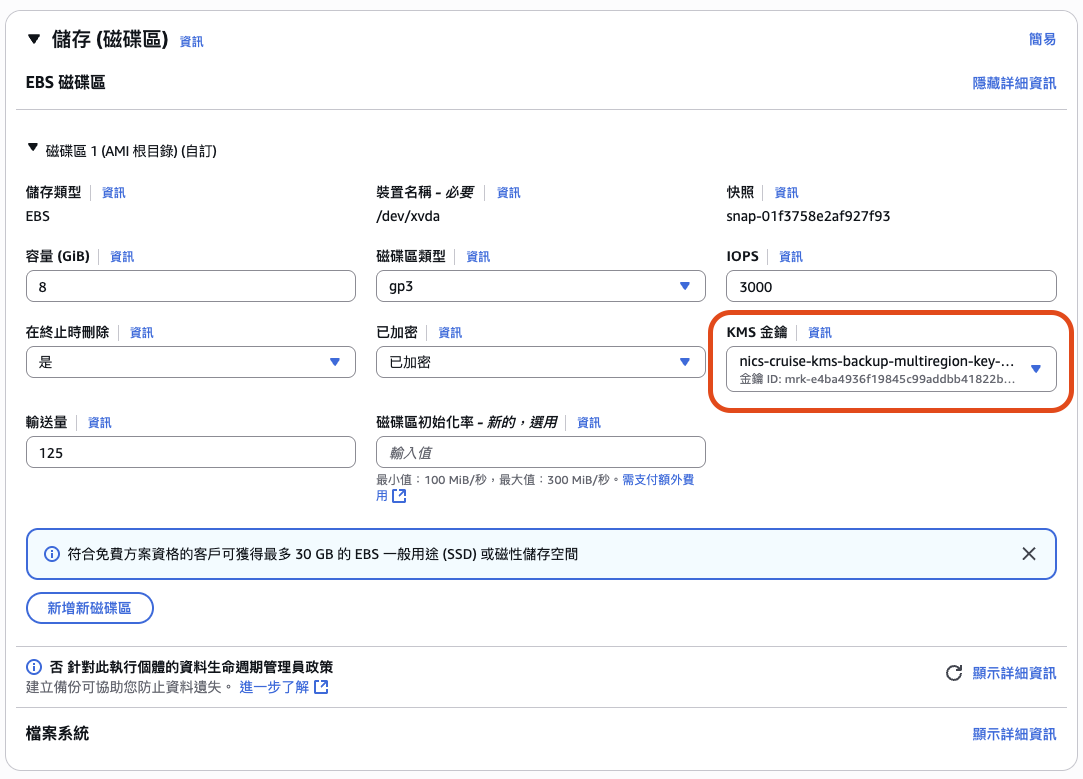The height and width of the screenshot is (779, 1083).
Task: Dismiss the 30 GB EBS free tier banner
Action: pyautogui.click(x=1029, y=553)
